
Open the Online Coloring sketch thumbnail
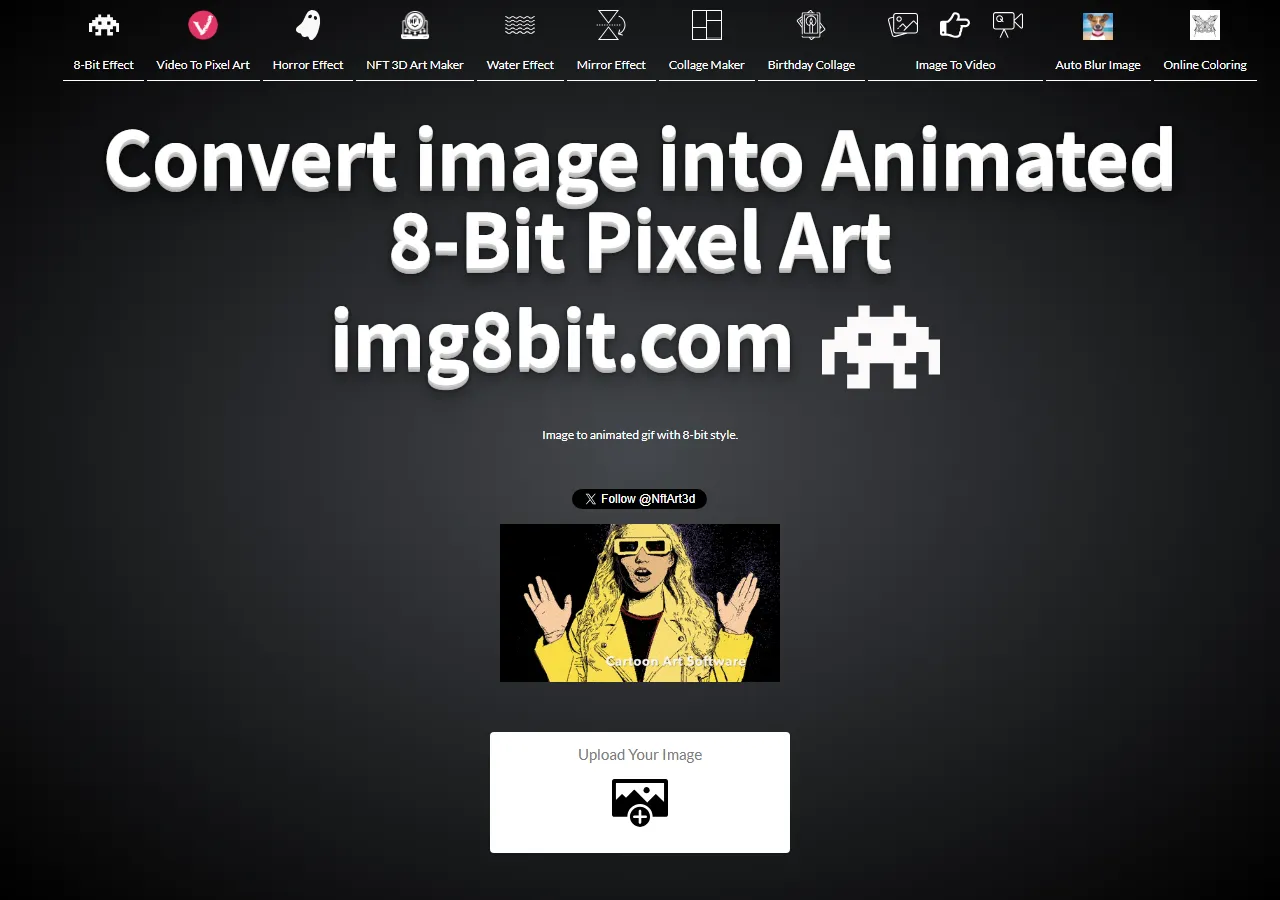tap(1205, 25)
